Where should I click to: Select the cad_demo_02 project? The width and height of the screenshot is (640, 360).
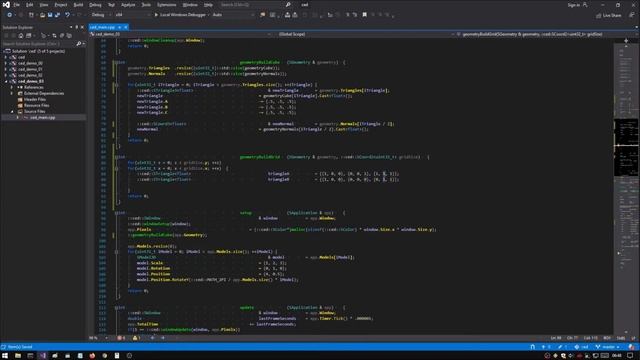pos(30,76)
